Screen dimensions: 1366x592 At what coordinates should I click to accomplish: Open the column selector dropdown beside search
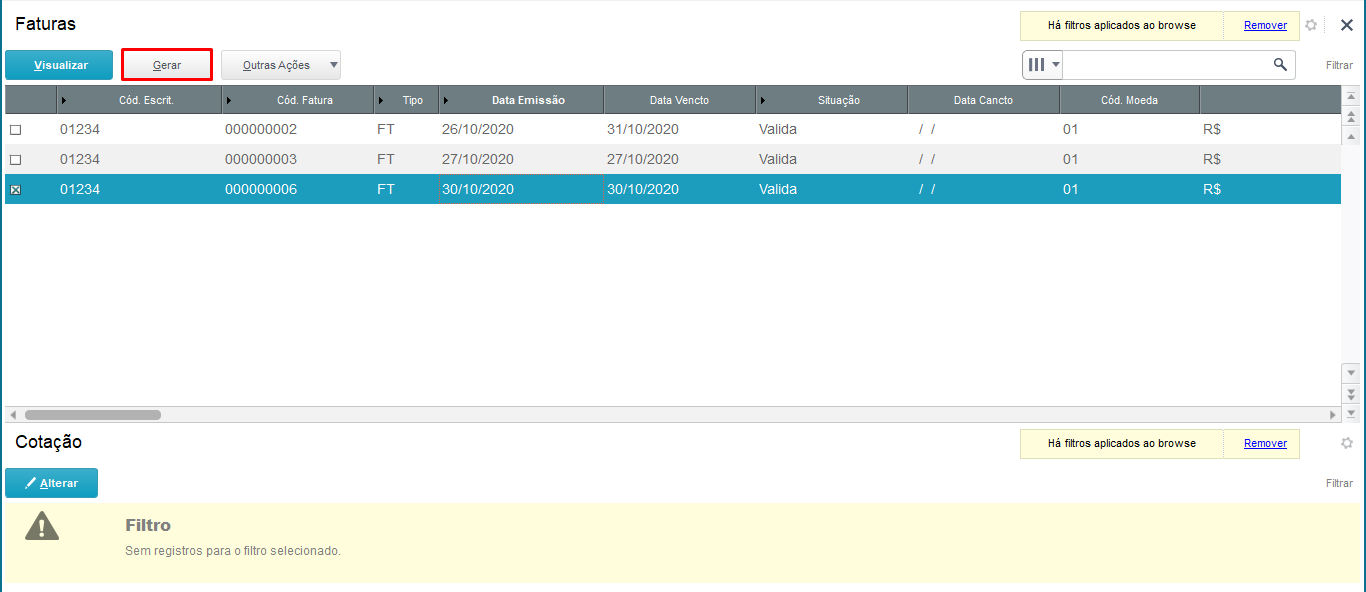[1043, 65]
